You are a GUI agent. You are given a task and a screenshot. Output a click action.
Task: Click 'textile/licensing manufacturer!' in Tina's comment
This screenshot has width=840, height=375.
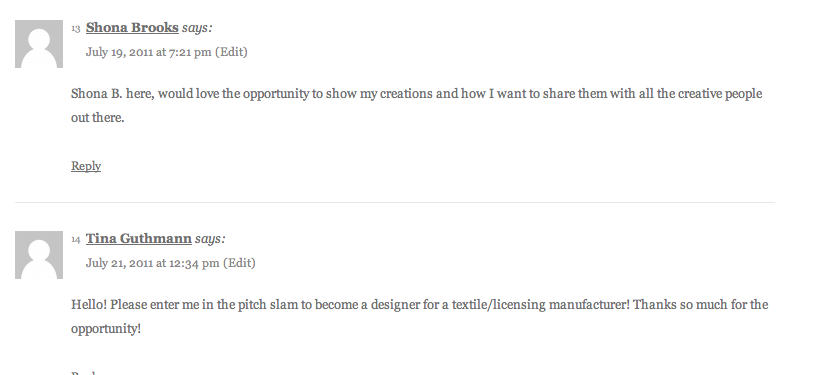tap(541, 305)
